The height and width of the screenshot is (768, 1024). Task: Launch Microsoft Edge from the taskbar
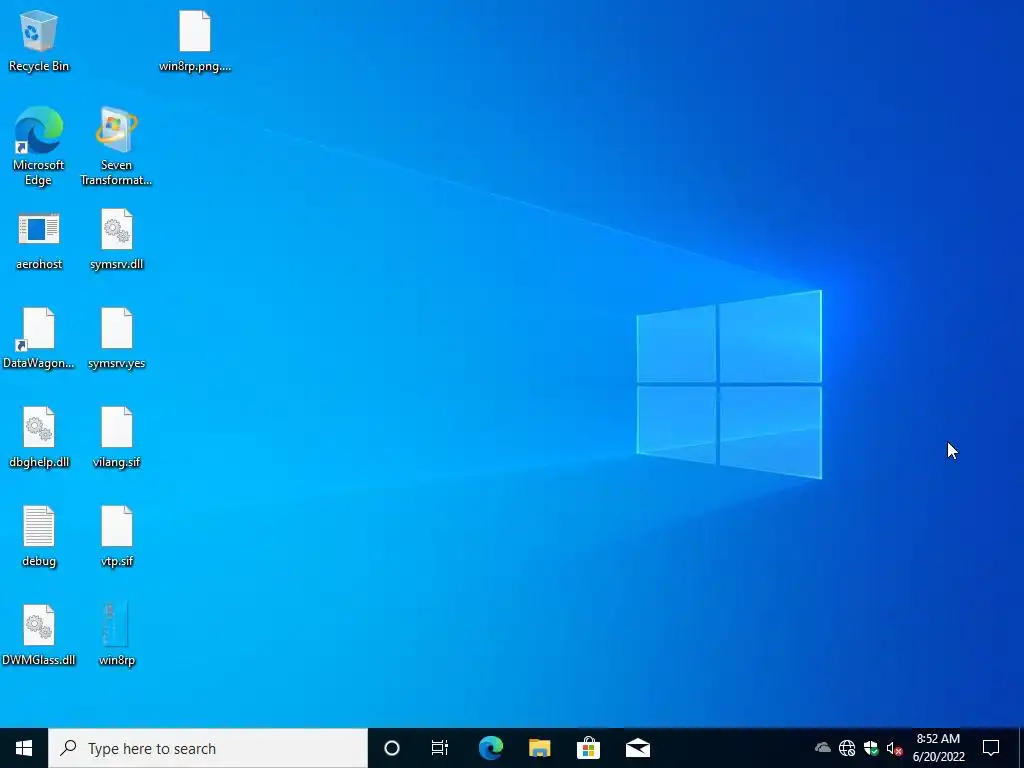(490, 748)
